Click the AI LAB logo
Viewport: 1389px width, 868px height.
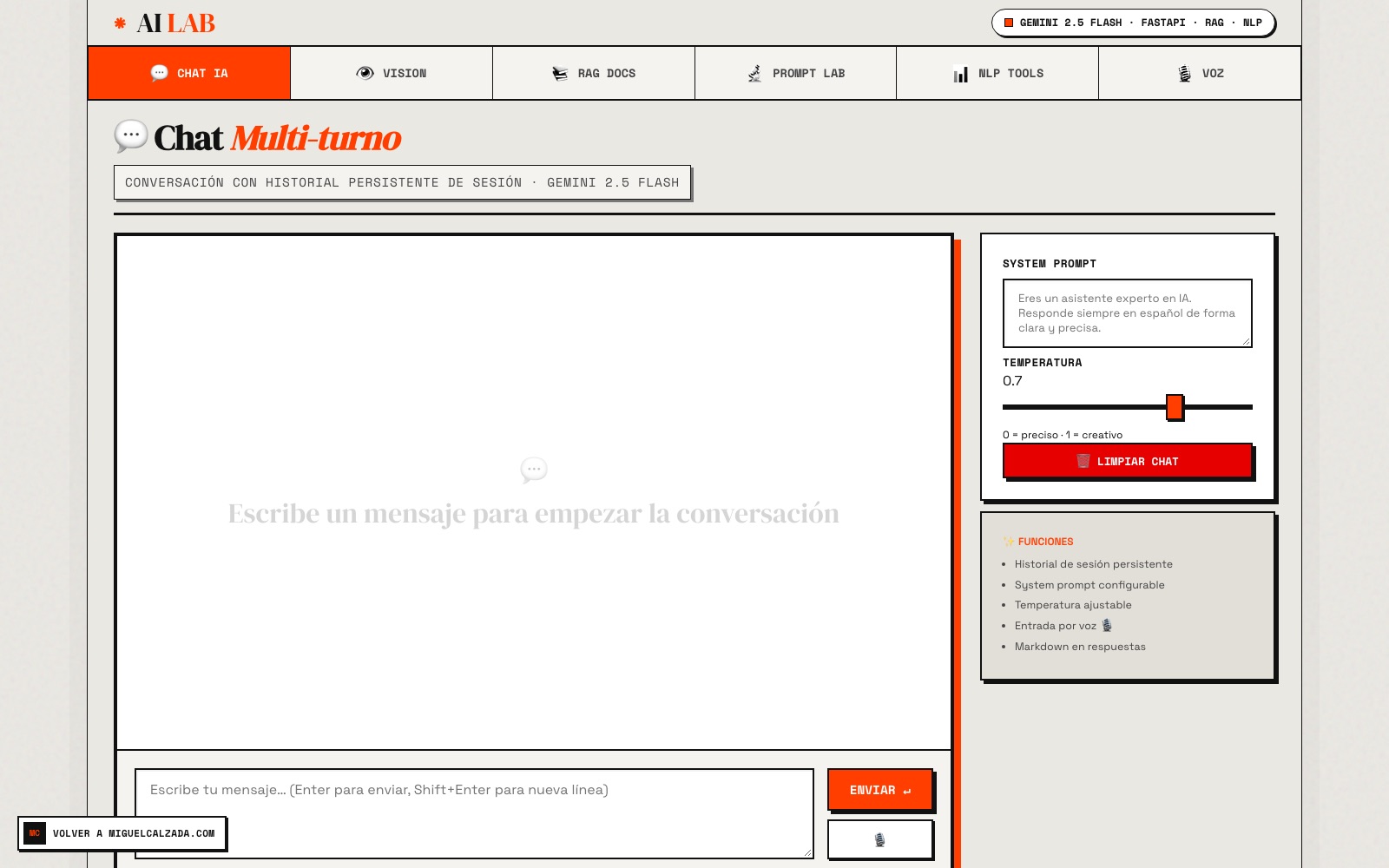point(165,23)
